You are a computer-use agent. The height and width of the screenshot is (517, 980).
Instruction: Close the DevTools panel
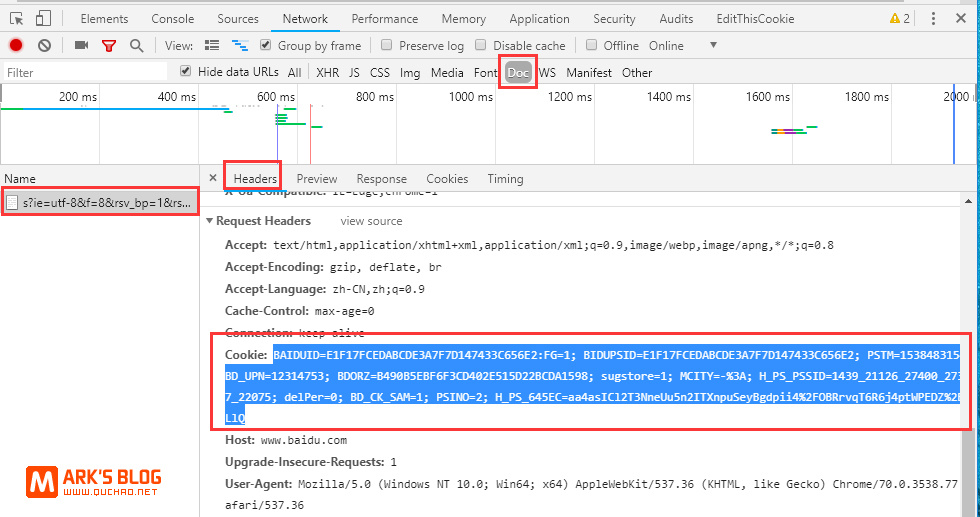(x=961, y=18)
